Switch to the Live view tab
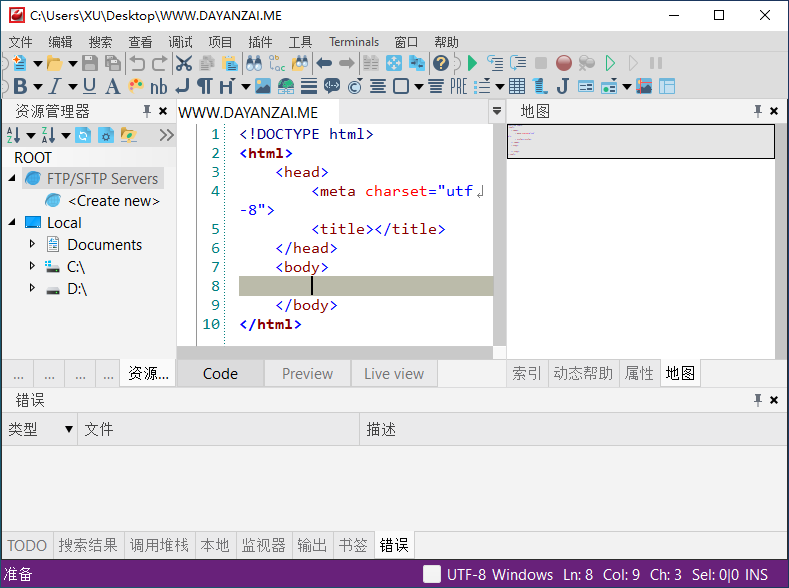Image resolution: width=789 pixels, height=588 pixels. 394,374
